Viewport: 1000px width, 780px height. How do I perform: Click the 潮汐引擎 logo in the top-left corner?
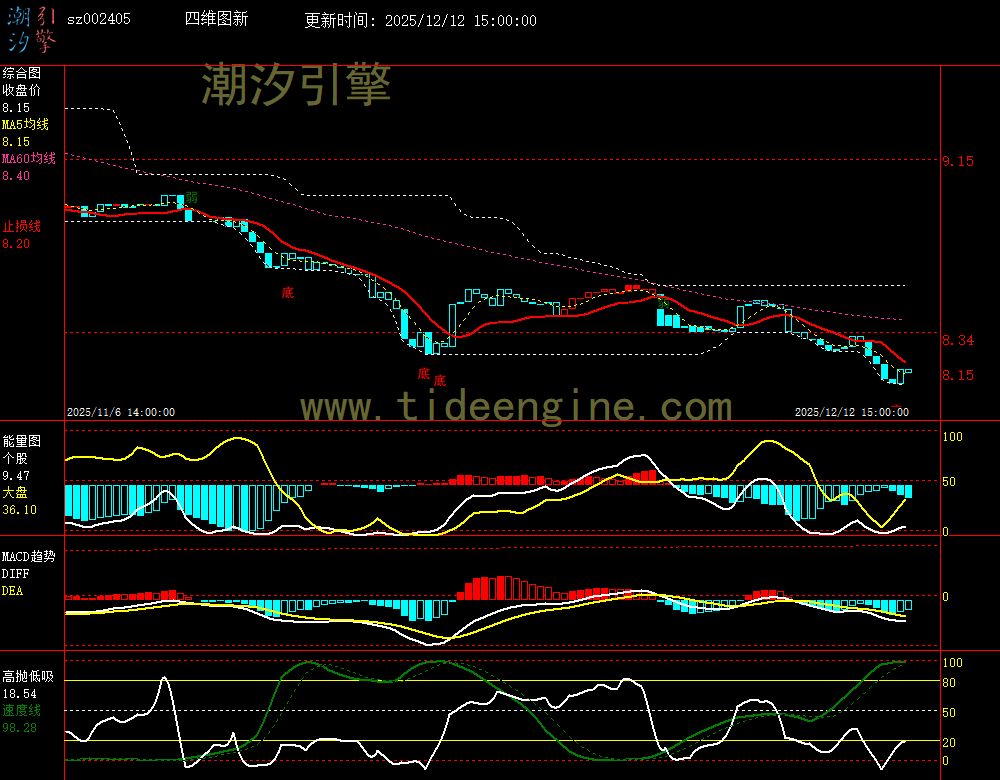[30, 29]
